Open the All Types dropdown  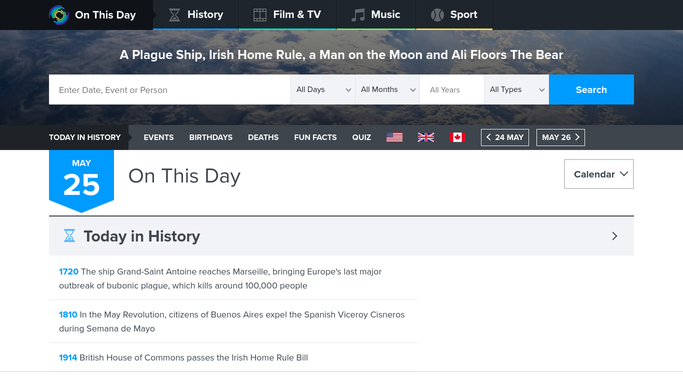(x=516, y=90)
